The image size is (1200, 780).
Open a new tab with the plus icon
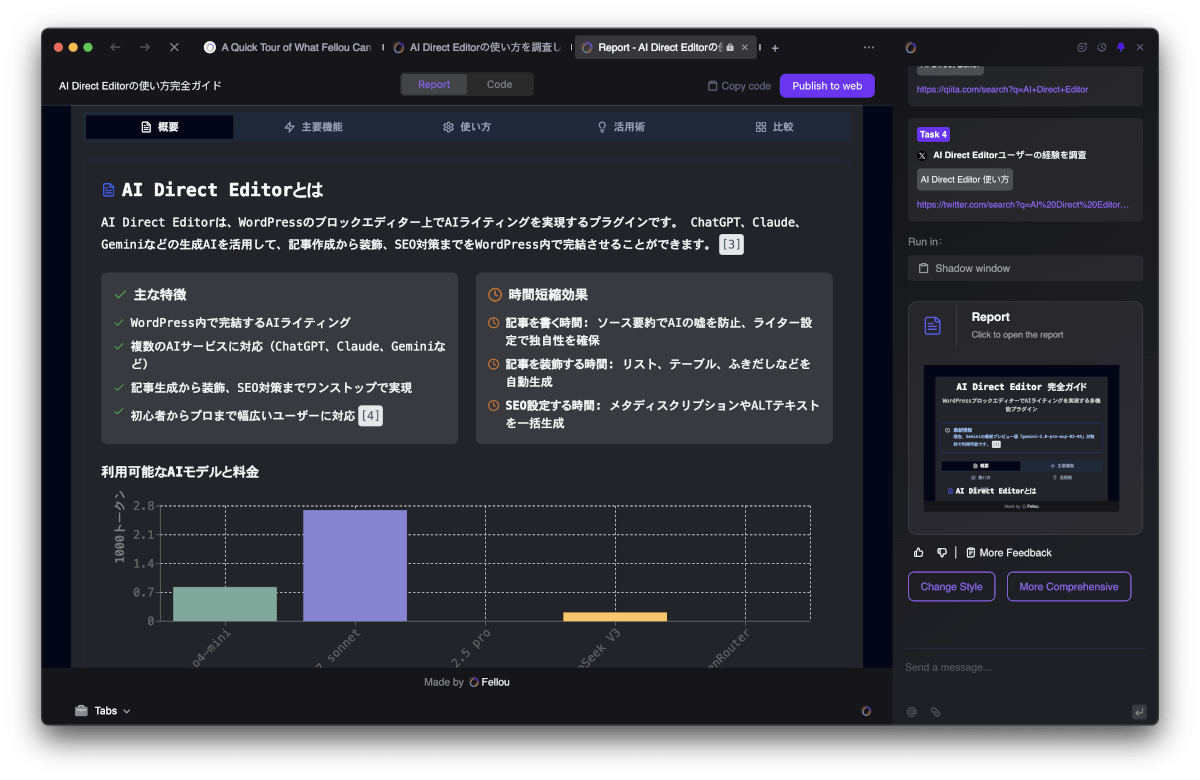pyautogui.click(x=775, y=48)
